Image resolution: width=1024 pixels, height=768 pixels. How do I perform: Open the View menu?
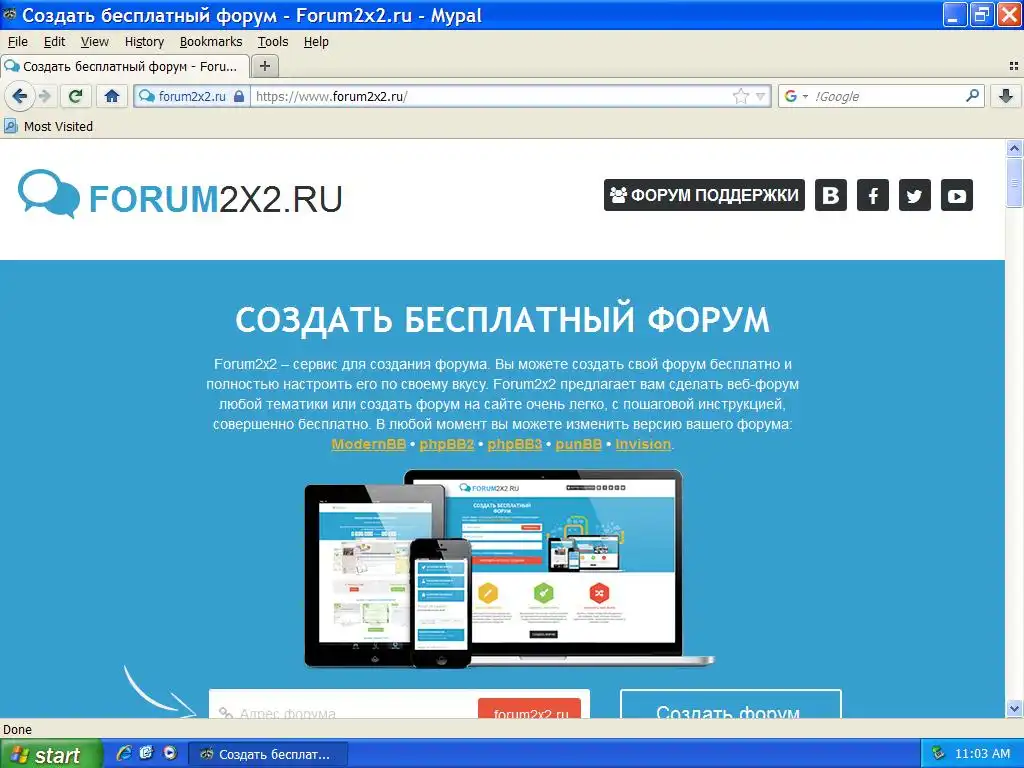(95, 42)
